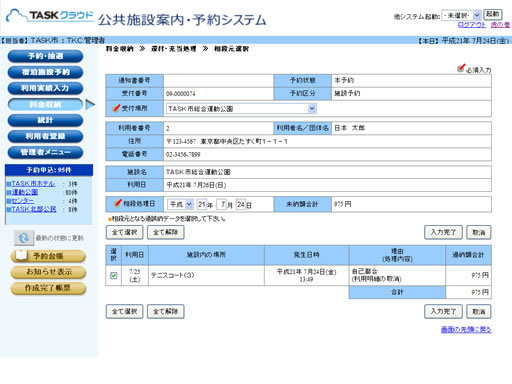Open the 利用者登録 menu
Viewport: 512px width, 384px height.
pyautogui.click(x=45, y=136)
